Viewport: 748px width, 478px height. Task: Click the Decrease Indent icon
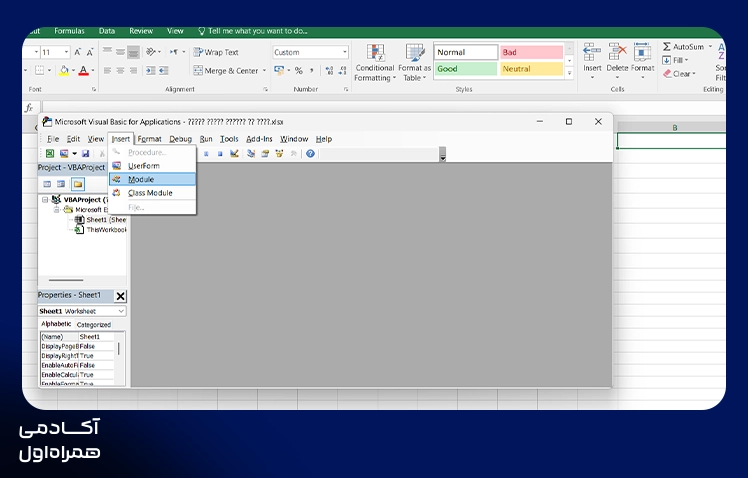click(x=151, y=71)
